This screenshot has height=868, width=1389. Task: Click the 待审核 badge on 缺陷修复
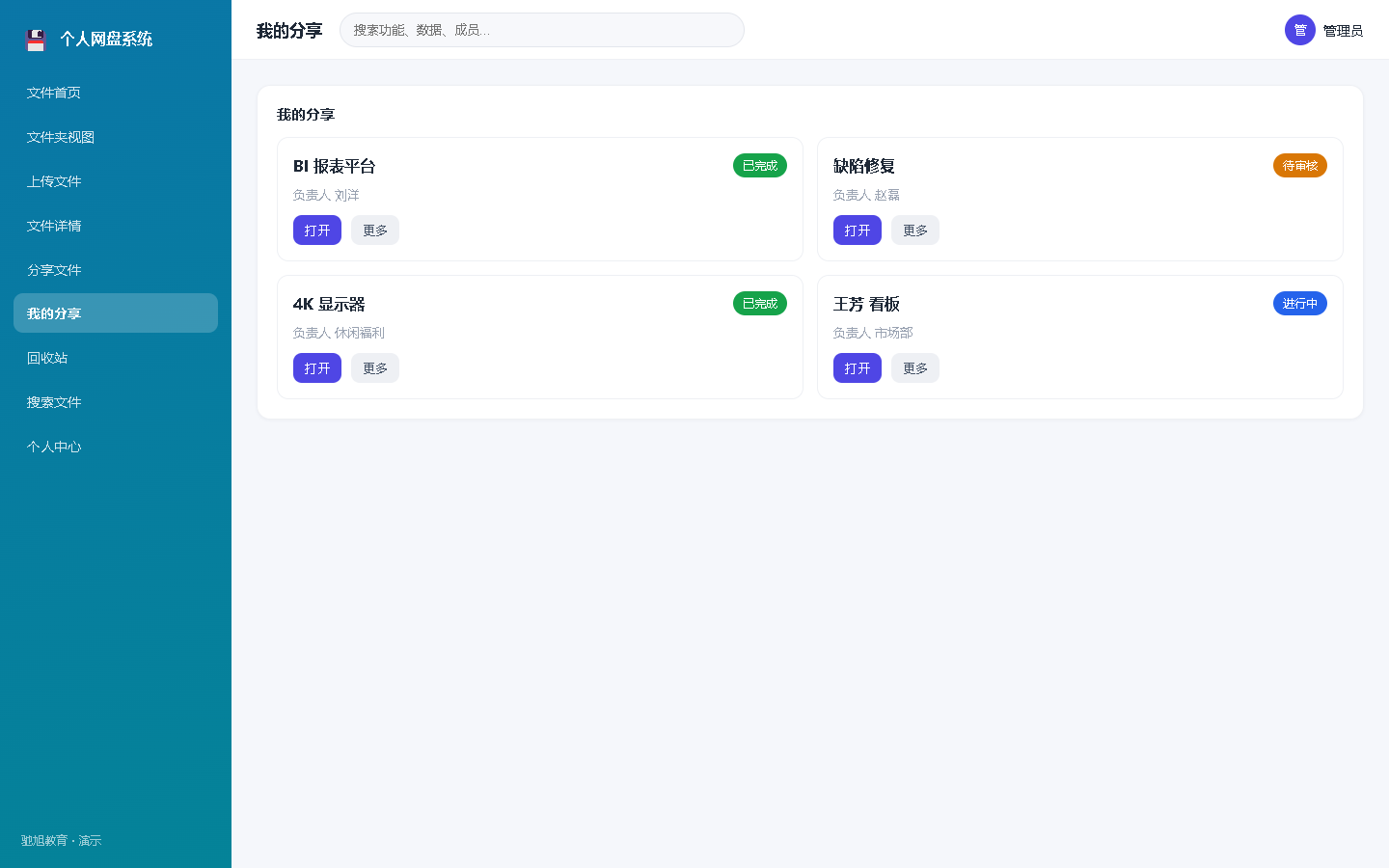point(1300,166)
